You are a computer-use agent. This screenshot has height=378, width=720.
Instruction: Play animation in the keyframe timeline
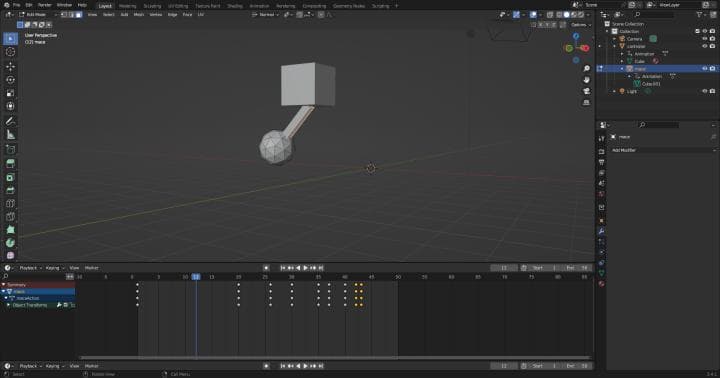pyautogui.click(x=305, y=268)
